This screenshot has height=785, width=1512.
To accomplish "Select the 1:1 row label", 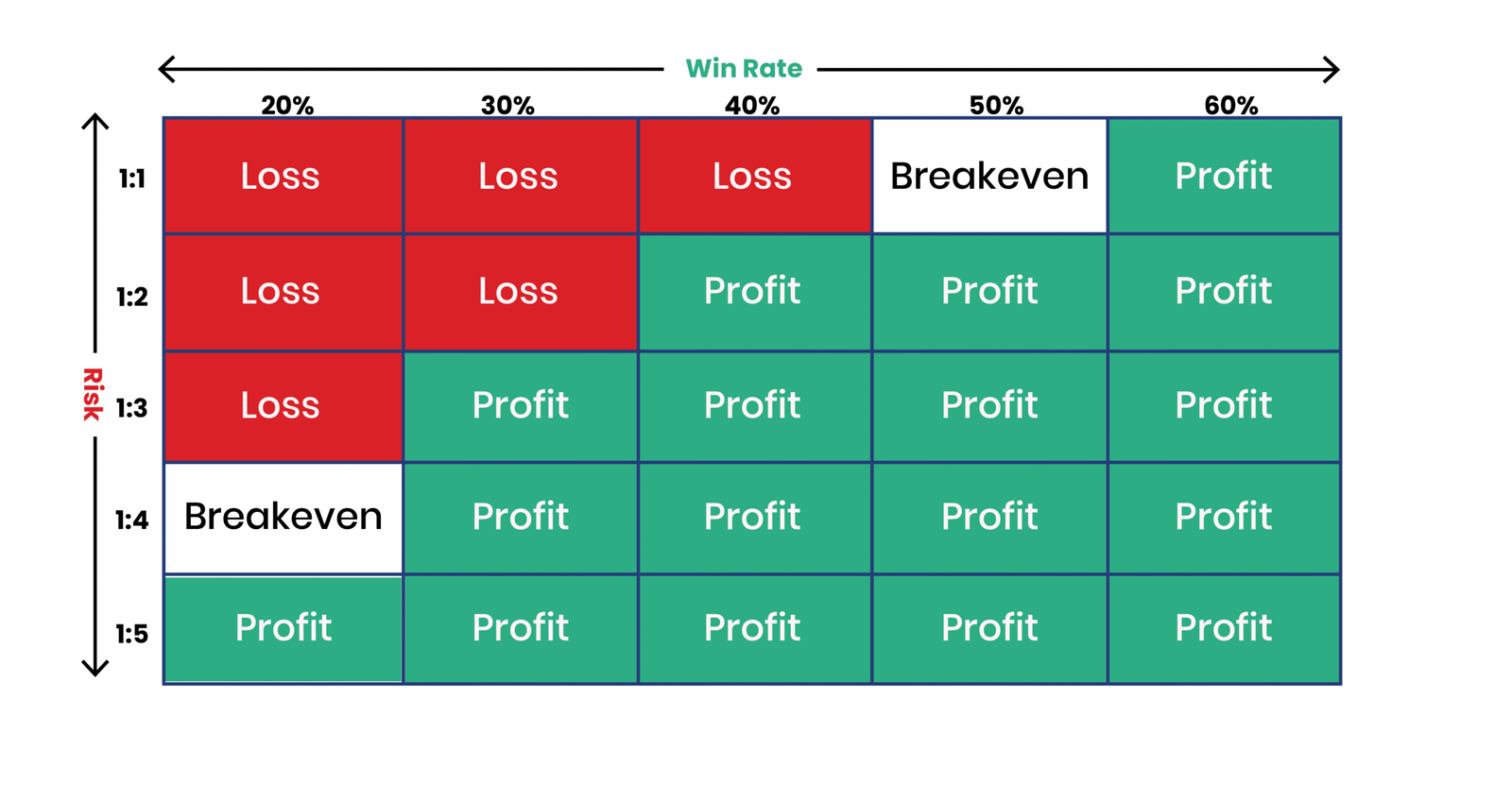I will click(x=132, y=179).
